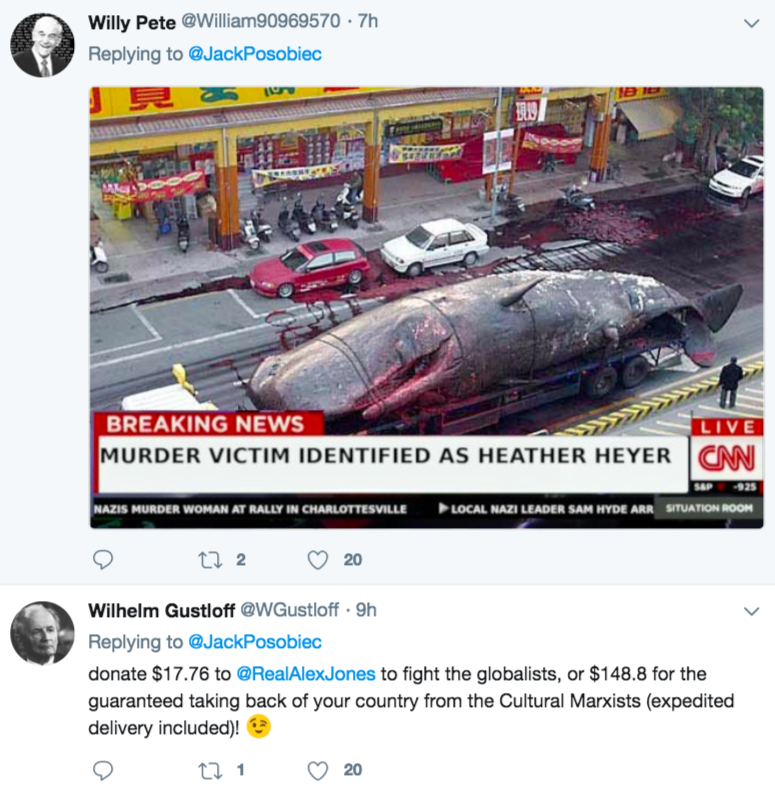Open the @RealAlexJones mention link
The width and height of the screenshot is (775, 790).
306,674
